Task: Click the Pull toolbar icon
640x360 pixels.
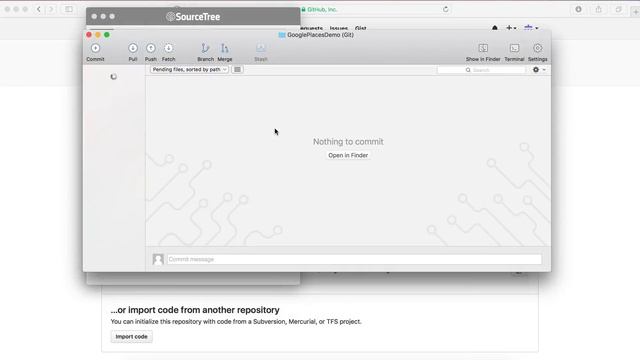Action: (x=133, y=52)
